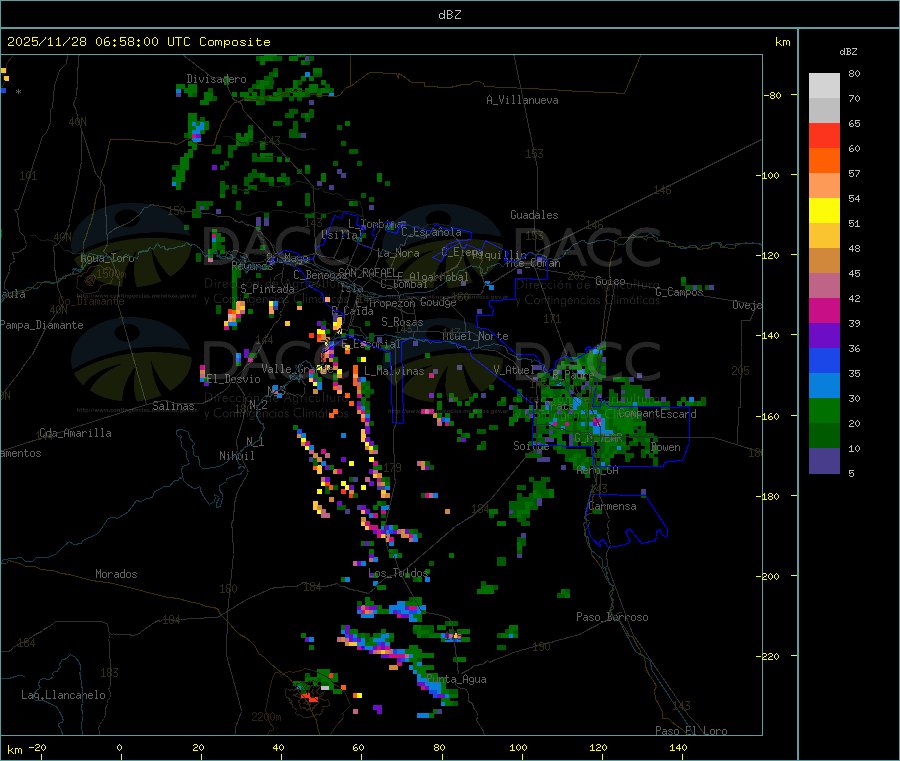Pick the magenta 39–42 dBZ legend swatch
The width and height of the screenshot is (900, 761).
point(824,310)
